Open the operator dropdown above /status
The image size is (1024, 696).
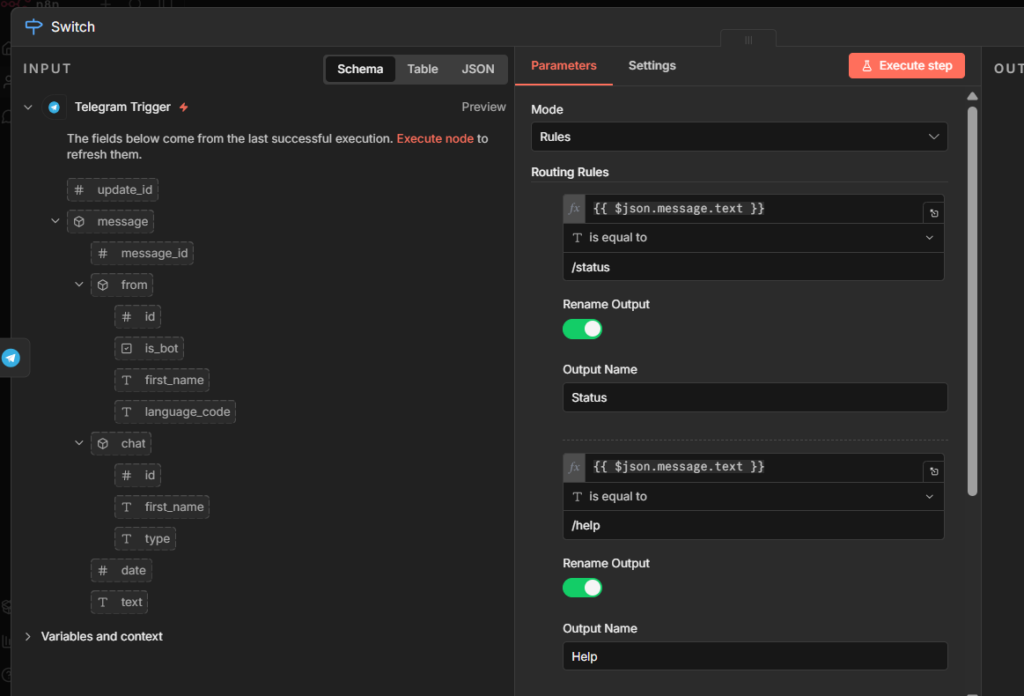(753, 238)
